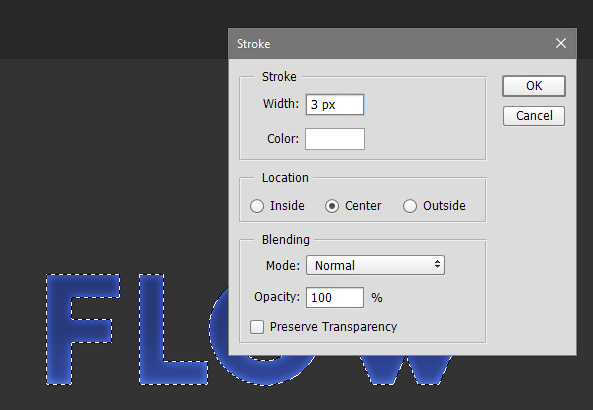Select the Center location radio button

332,206
